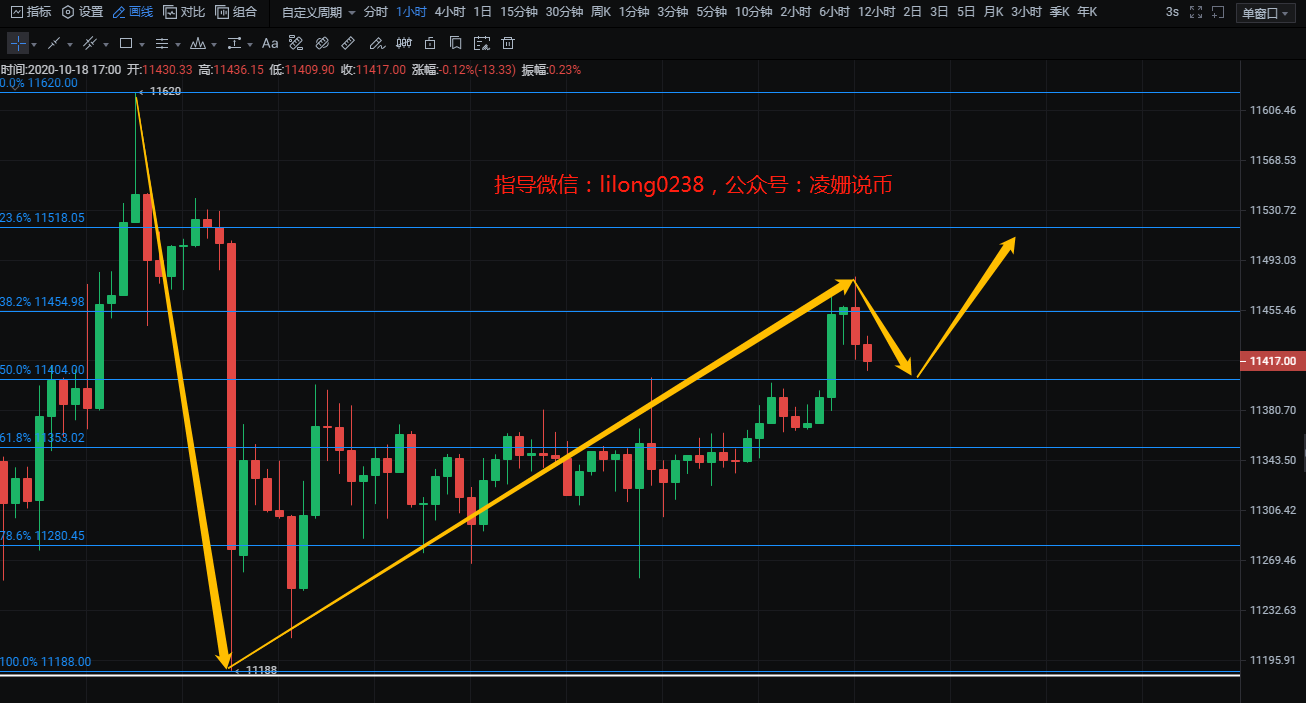Select the rectangle shape drawing tool

[126, 44]
